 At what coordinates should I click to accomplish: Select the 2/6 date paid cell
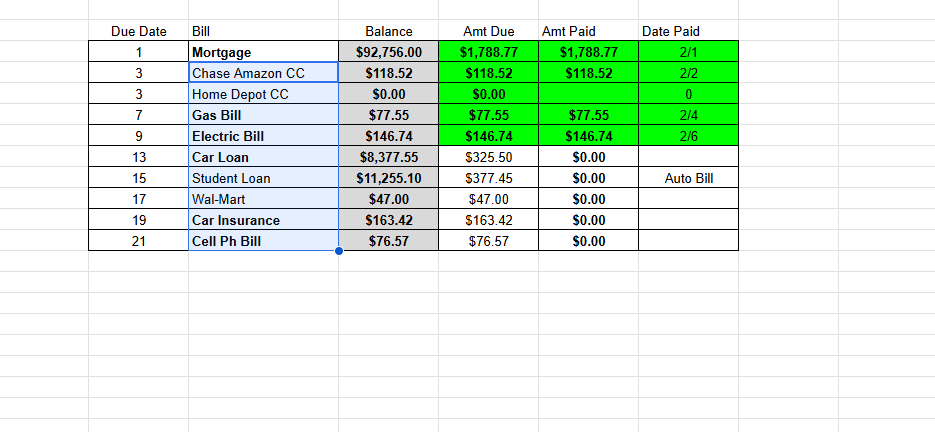[x=688, y=136]
